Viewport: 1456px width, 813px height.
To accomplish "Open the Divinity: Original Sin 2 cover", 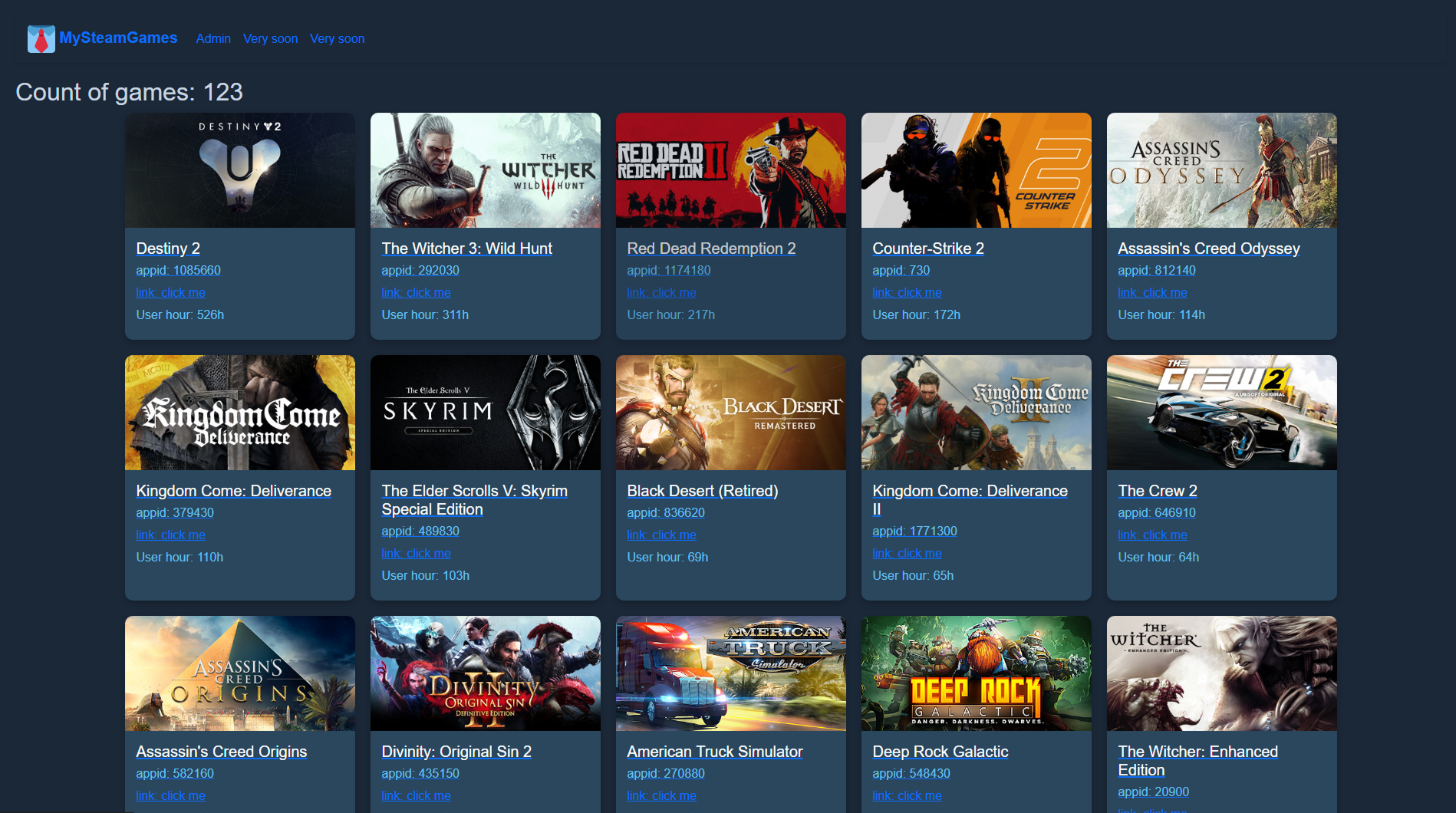I will click(486, 673).
